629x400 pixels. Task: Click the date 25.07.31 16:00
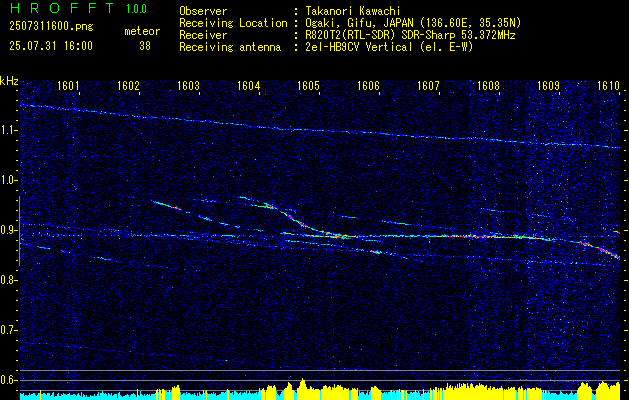[x=51, y=46]
